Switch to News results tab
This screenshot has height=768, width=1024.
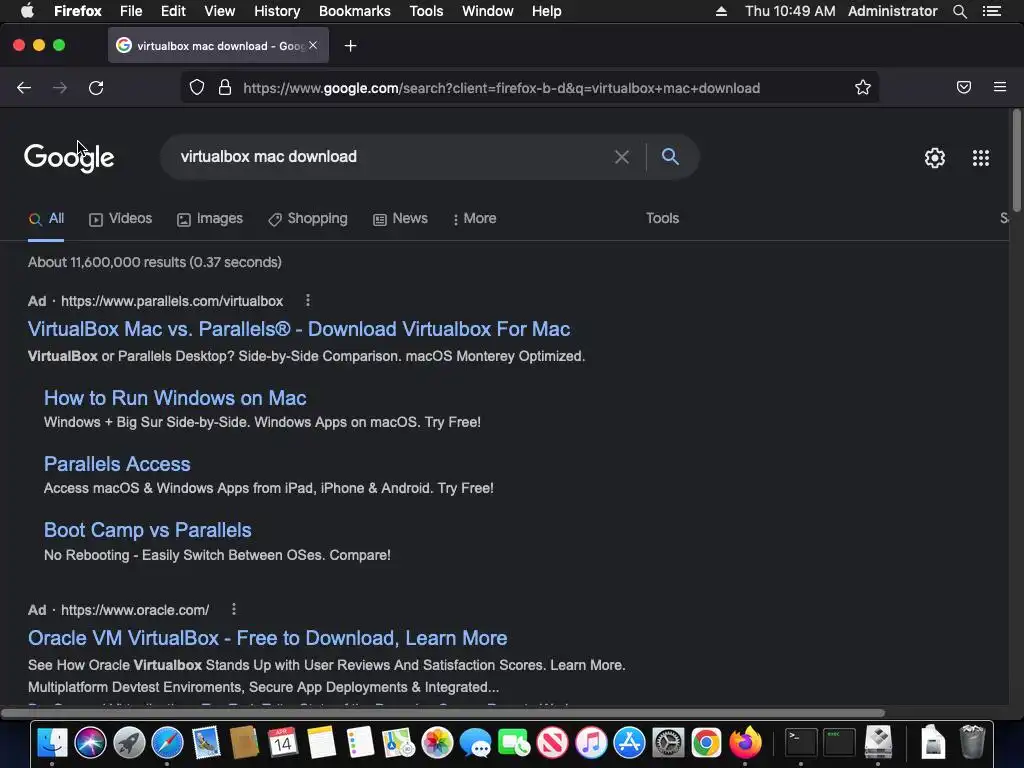click(400, 219)
